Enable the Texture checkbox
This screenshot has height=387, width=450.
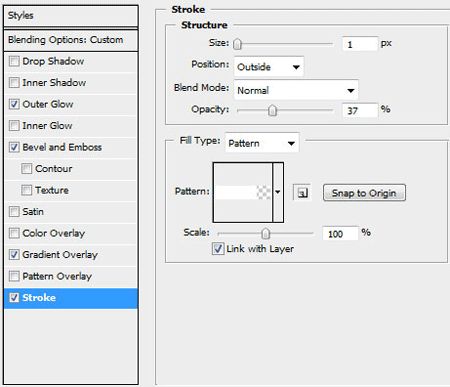pyautogui.click(x=27, y=190)
